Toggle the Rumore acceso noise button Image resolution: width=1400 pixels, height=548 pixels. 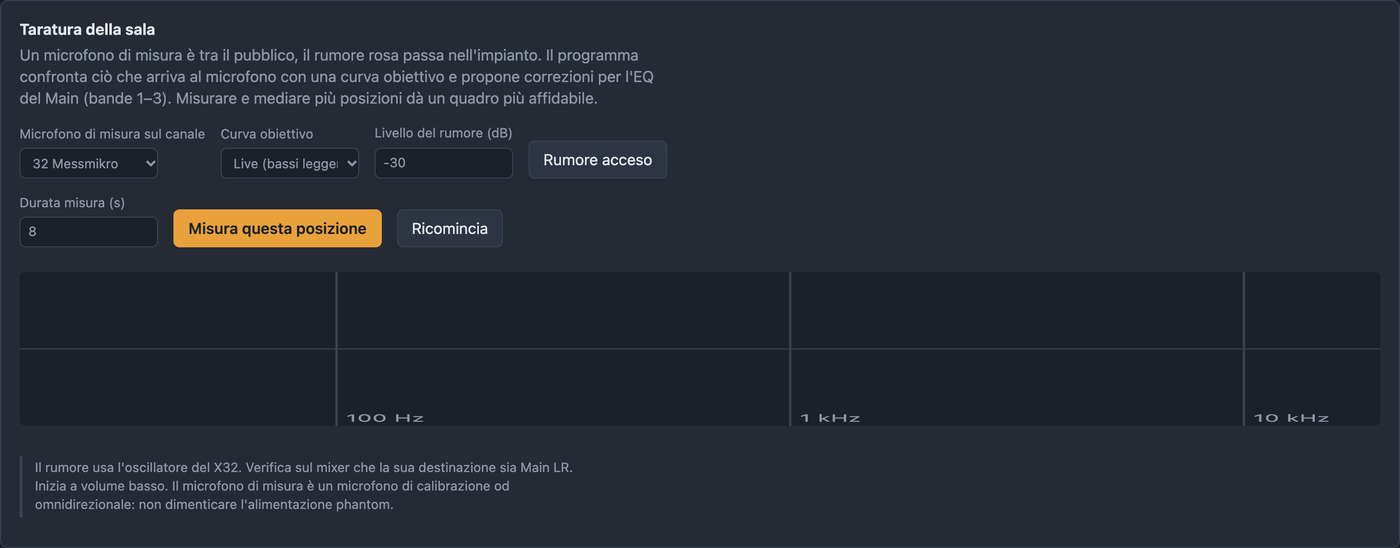point(597,160)
